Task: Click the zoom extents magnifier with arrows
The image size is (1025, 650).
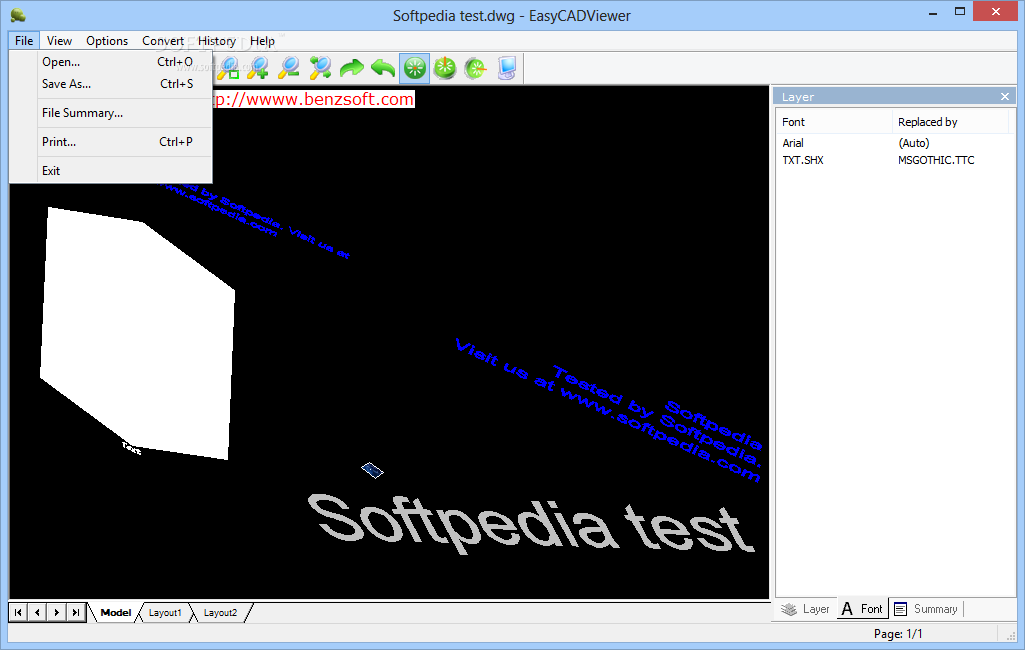Action: coord(320,68)
